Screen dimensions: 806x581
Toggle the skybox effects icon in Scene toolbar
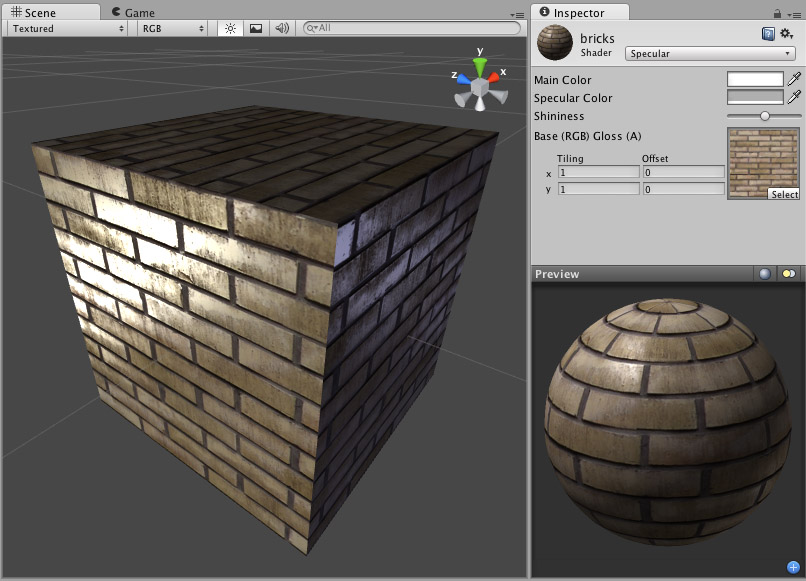[x=254, y=29]
